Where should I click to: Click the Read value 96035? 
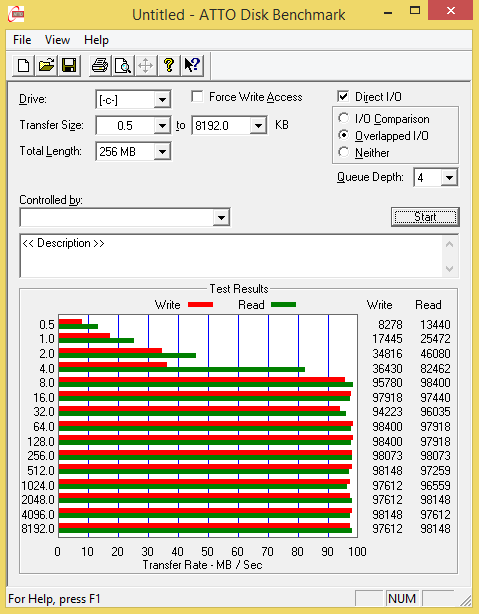(435, 412)
